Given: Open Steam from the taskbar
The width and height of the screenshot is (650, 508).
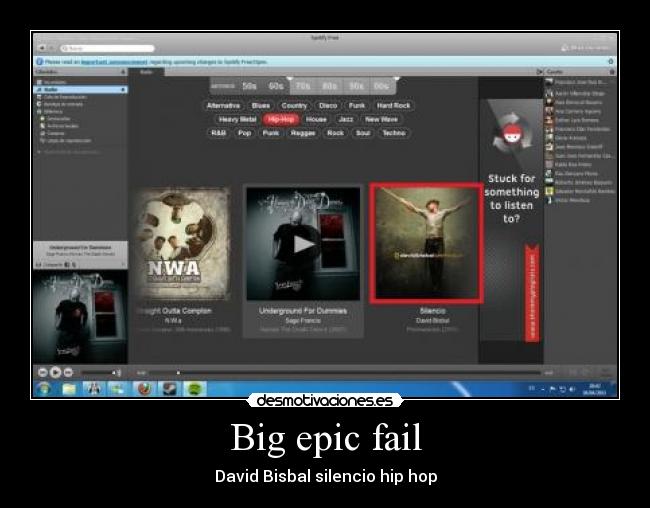Looking at the screenshot, I should 169,389.
